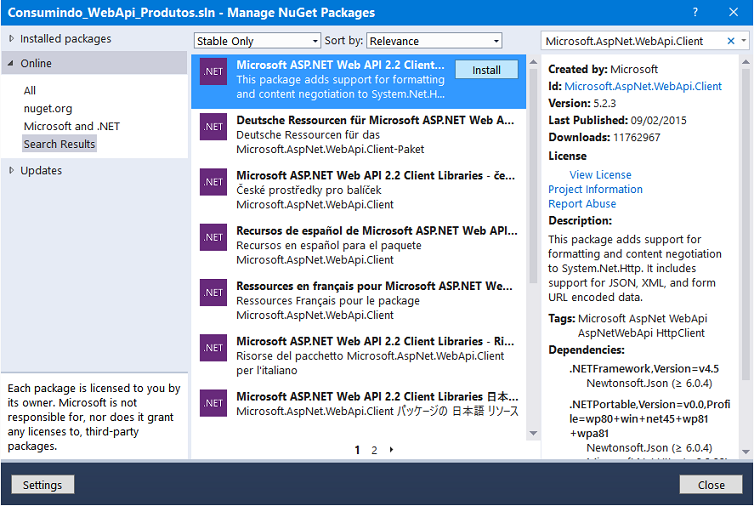Select the Deutsche Ressourcen für Microsoft ASP.NET package title
Image resolution: width=754 pixels, height=506 pixels.
point(375,120)
